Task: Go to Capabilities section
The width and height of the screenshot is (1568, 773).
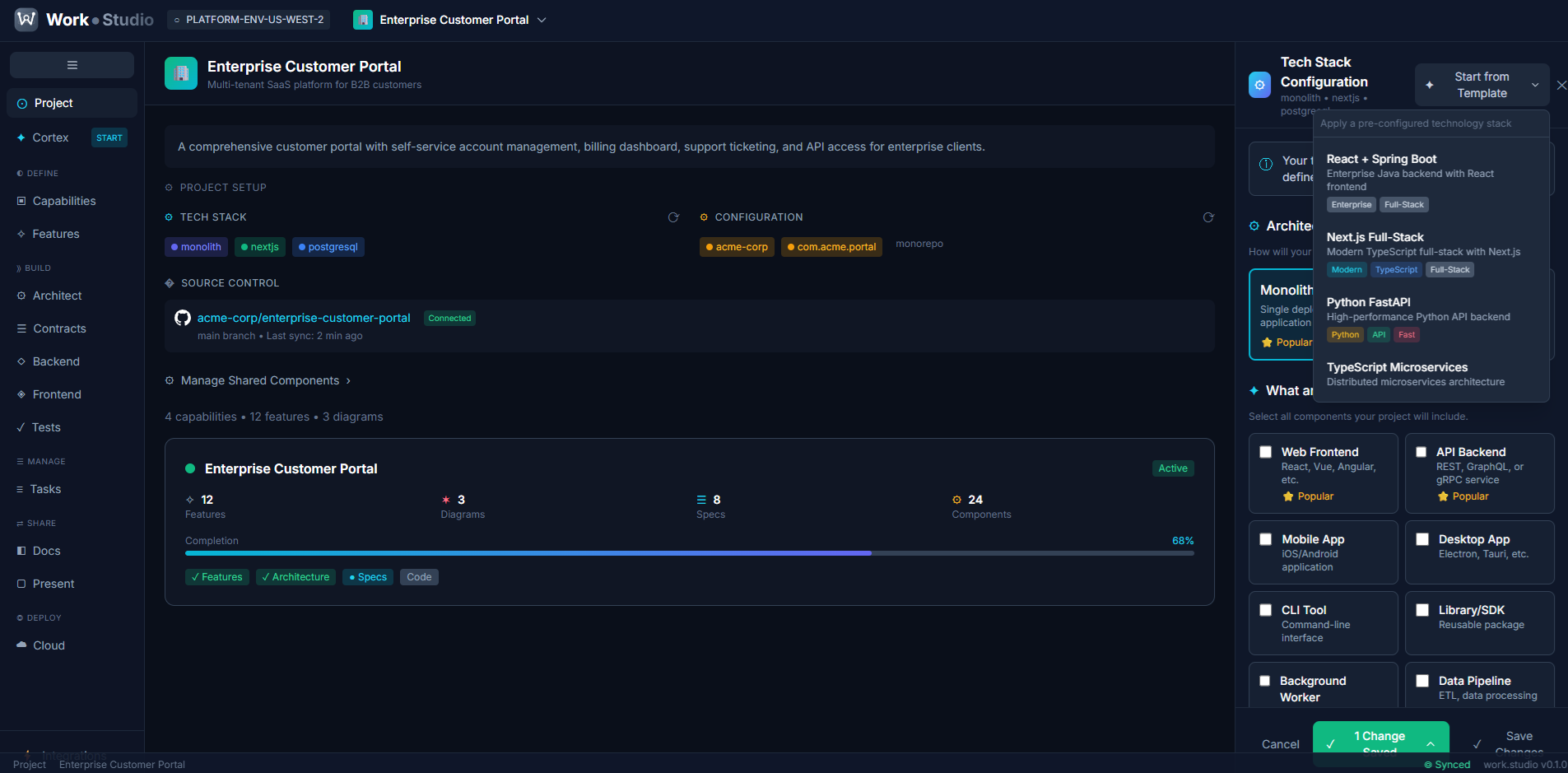Action: pyautogui.click(x=72, y=201)
